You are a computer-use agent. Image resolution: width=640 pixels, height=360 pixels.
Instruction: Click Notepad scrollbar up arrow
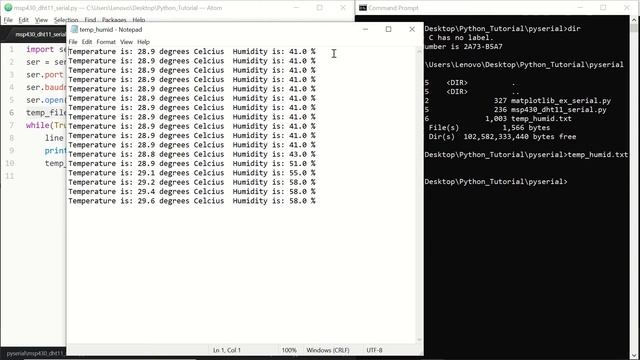pyautogui.click(x=419, y=51)
